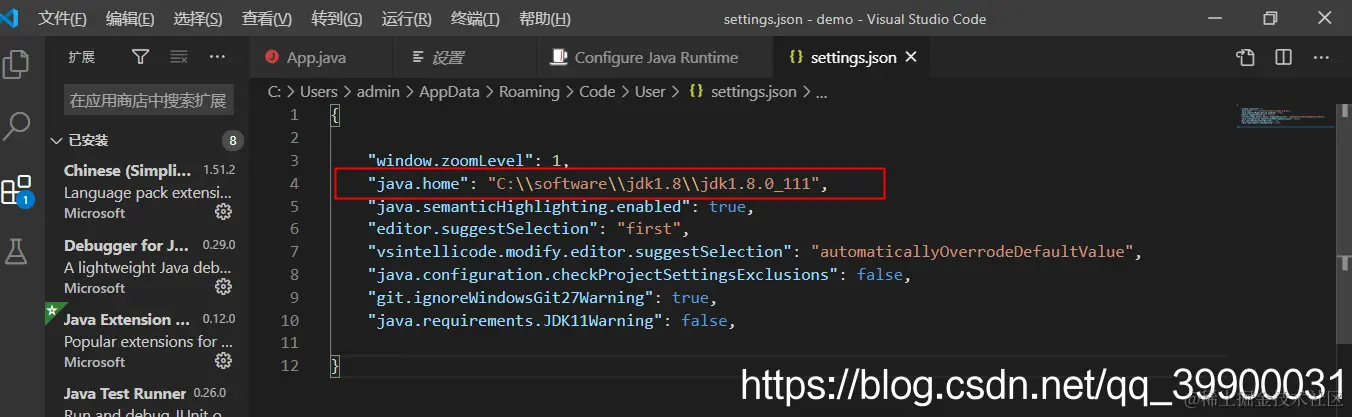Select the Java Extension Pack entry
Image resolution: width=1352 pixels, height=417 pixels.
(x=149, y=340)
